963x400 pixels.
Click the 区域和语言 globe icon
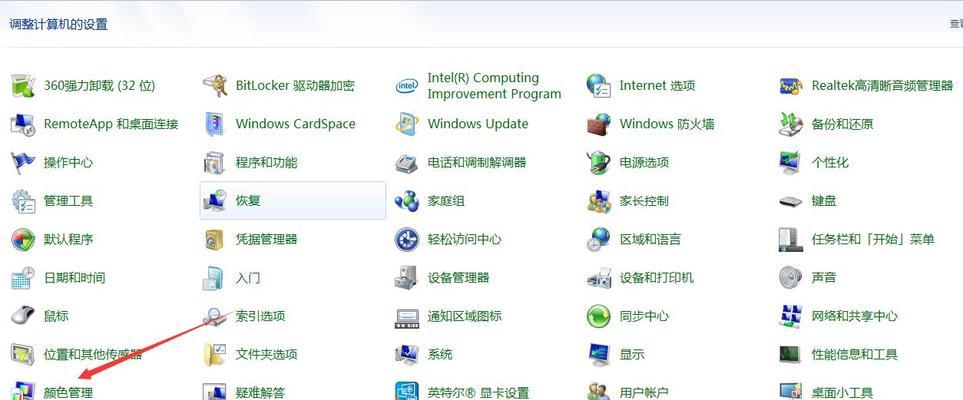coord(599,240)
